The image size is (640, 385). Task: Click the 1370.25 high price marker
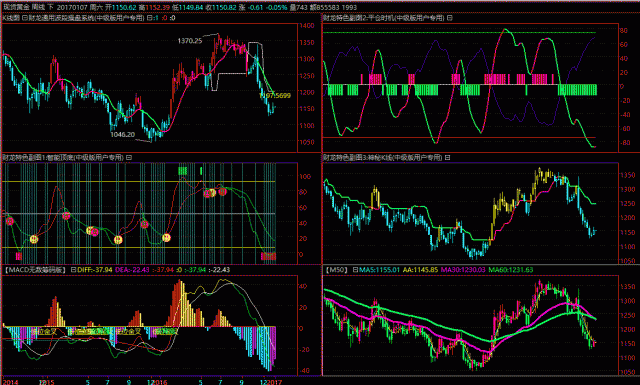190,40
